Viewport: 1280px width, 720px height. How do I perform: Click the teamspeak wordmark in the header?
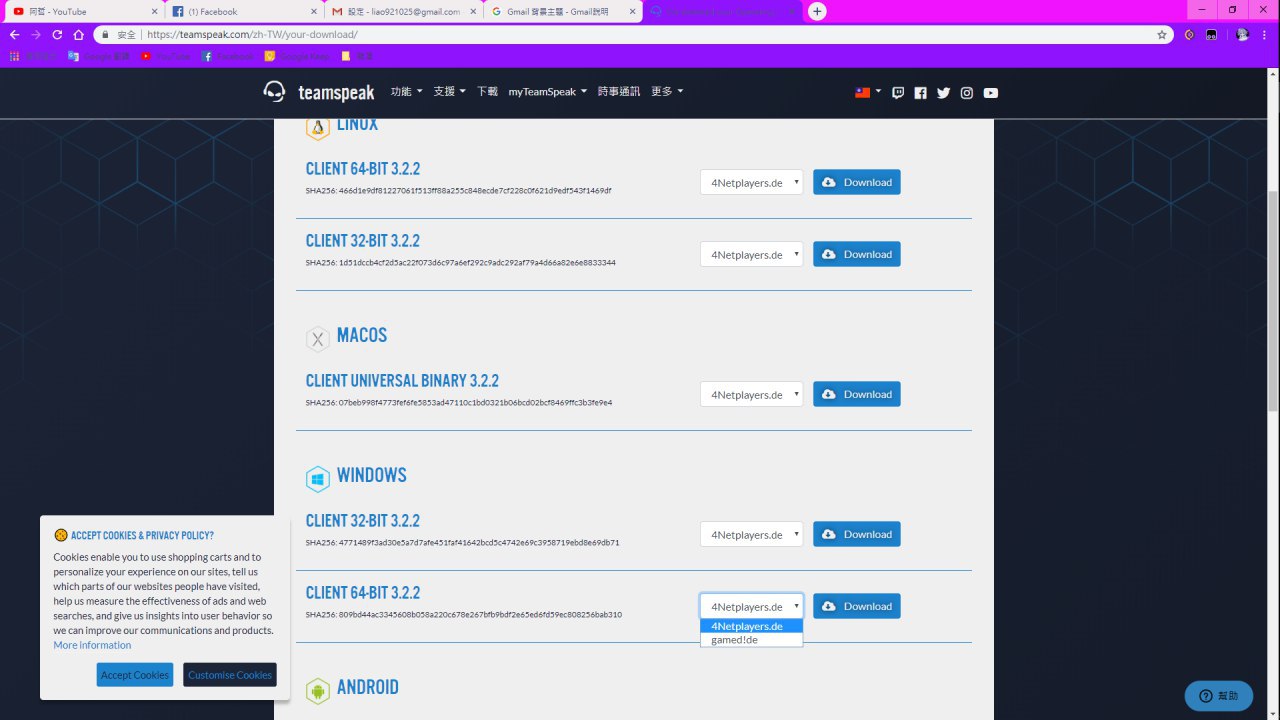click(336, 93)
